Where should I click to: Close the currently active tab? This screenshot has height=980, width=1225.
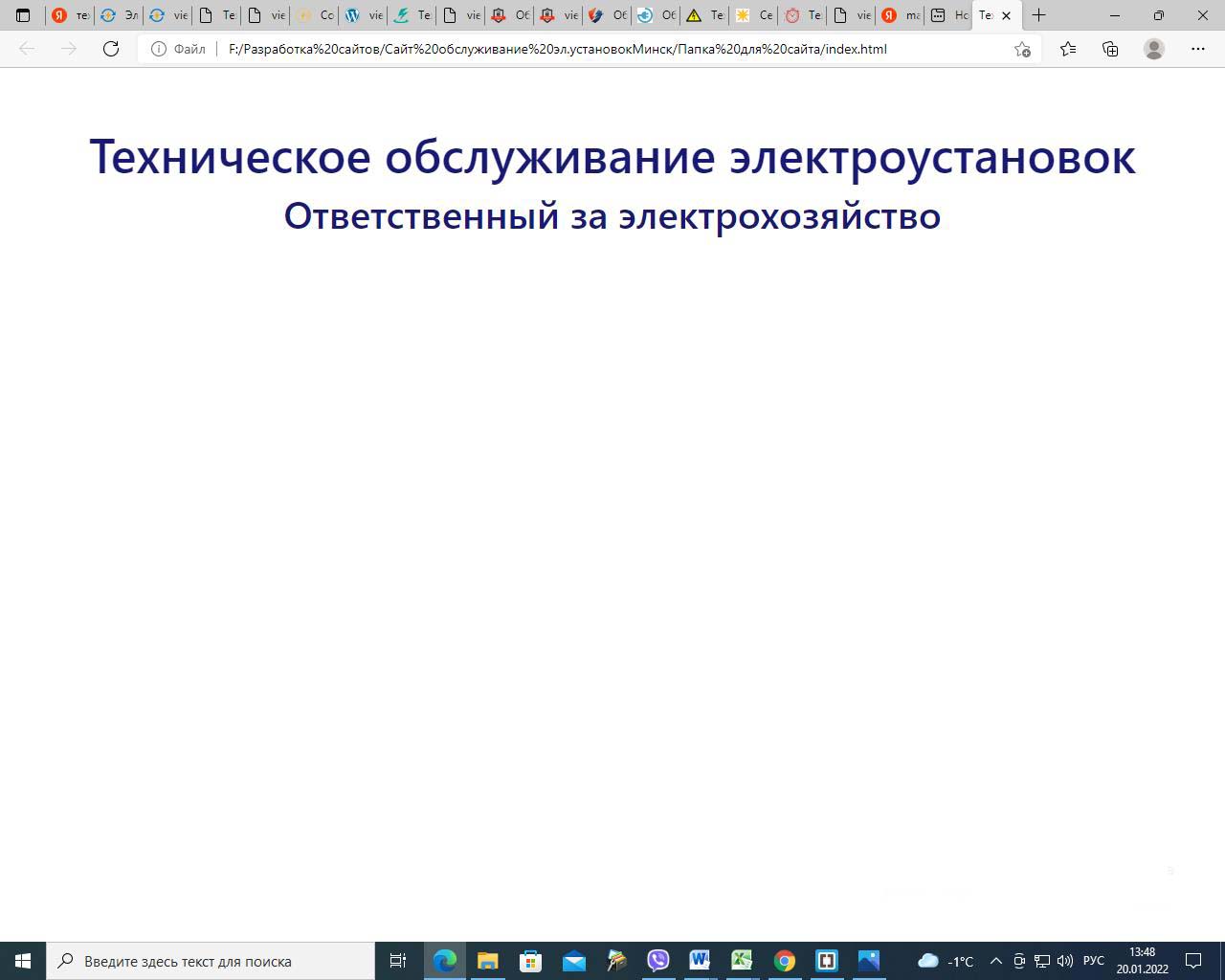[1006, 15]
